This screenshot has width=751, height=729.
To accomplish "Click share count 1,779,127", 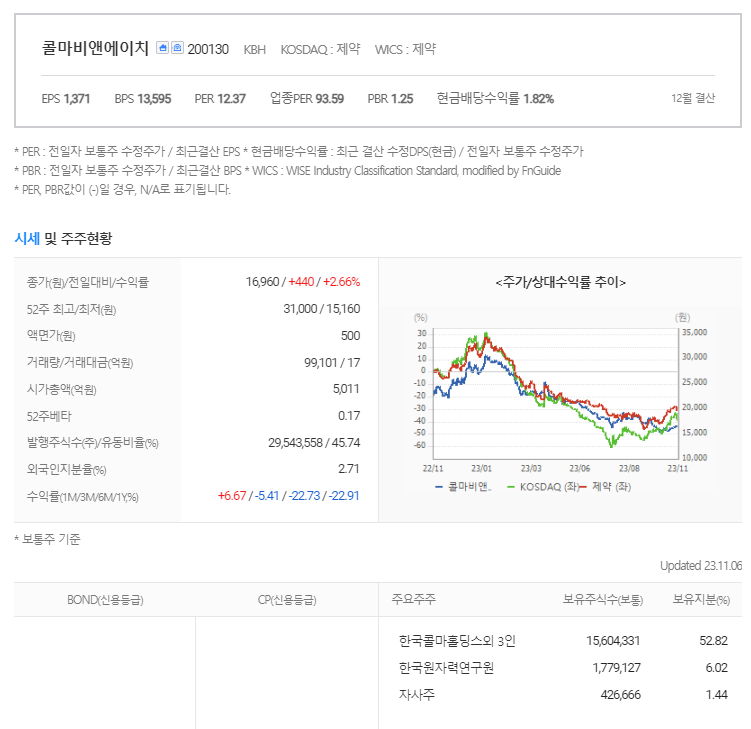I will (x=616, y=668).
